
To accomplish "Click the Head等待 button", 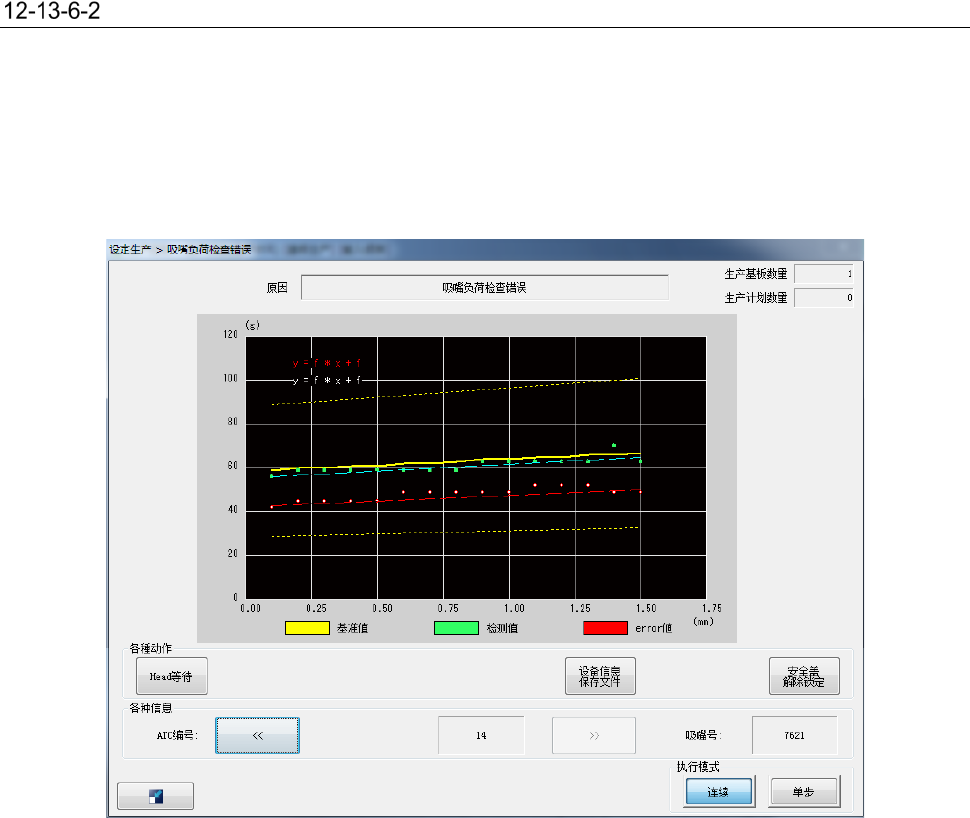I will pos(171,676).
